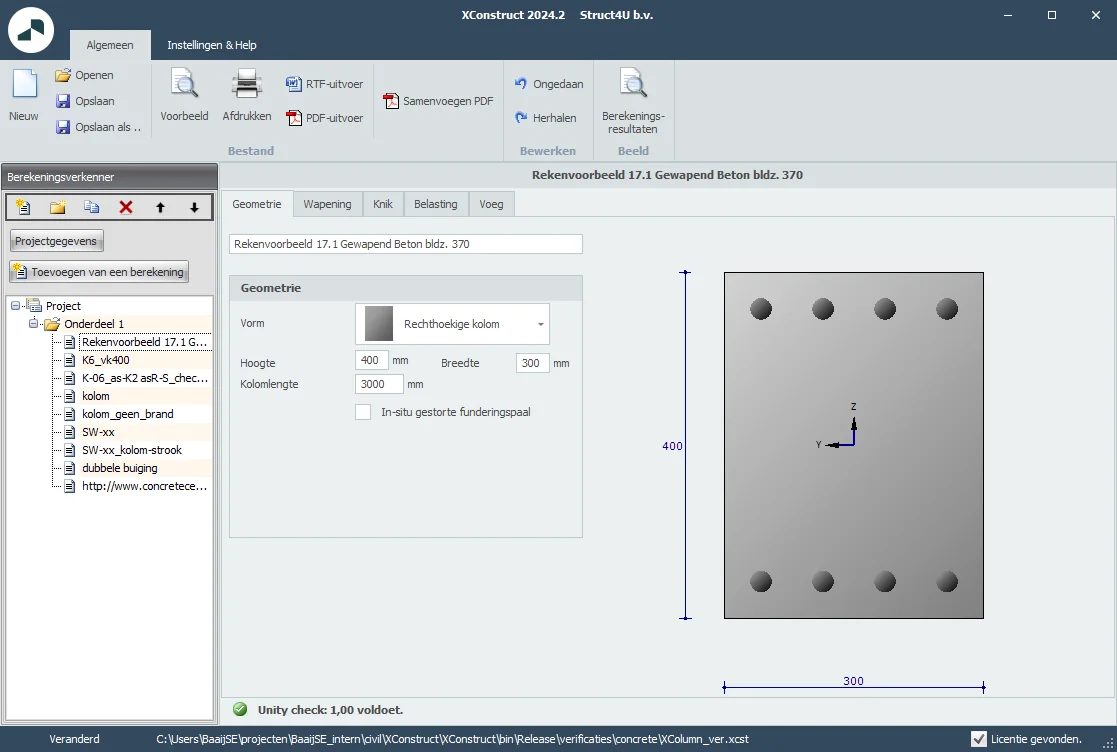Click Toevoegen van een berekening
The image size is (1117, 752).
tap(99, 271)
